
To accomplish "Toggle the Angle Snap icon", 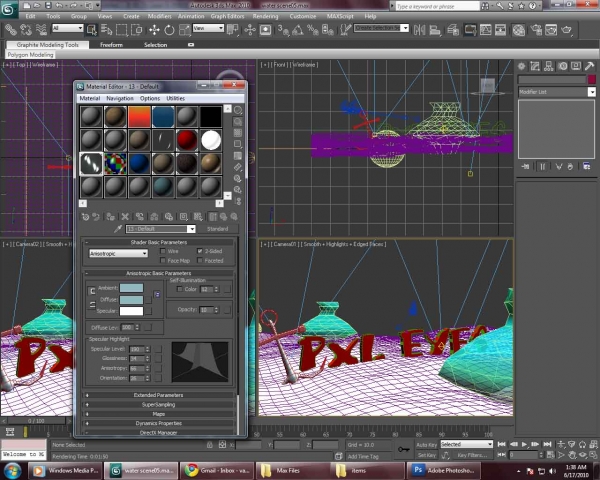I will (298, 30).
